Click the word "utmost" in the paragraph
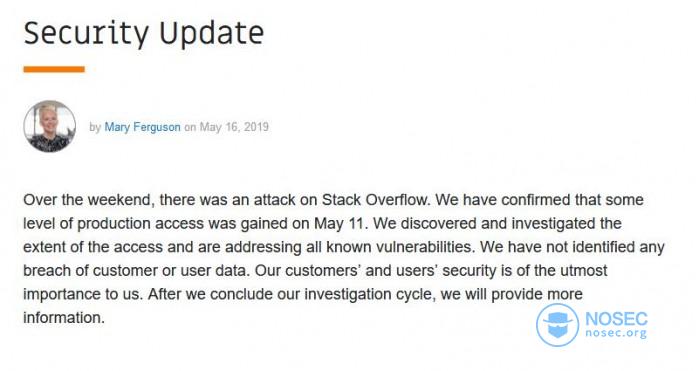Screen dimensions: 700x371 click(584, 271)
